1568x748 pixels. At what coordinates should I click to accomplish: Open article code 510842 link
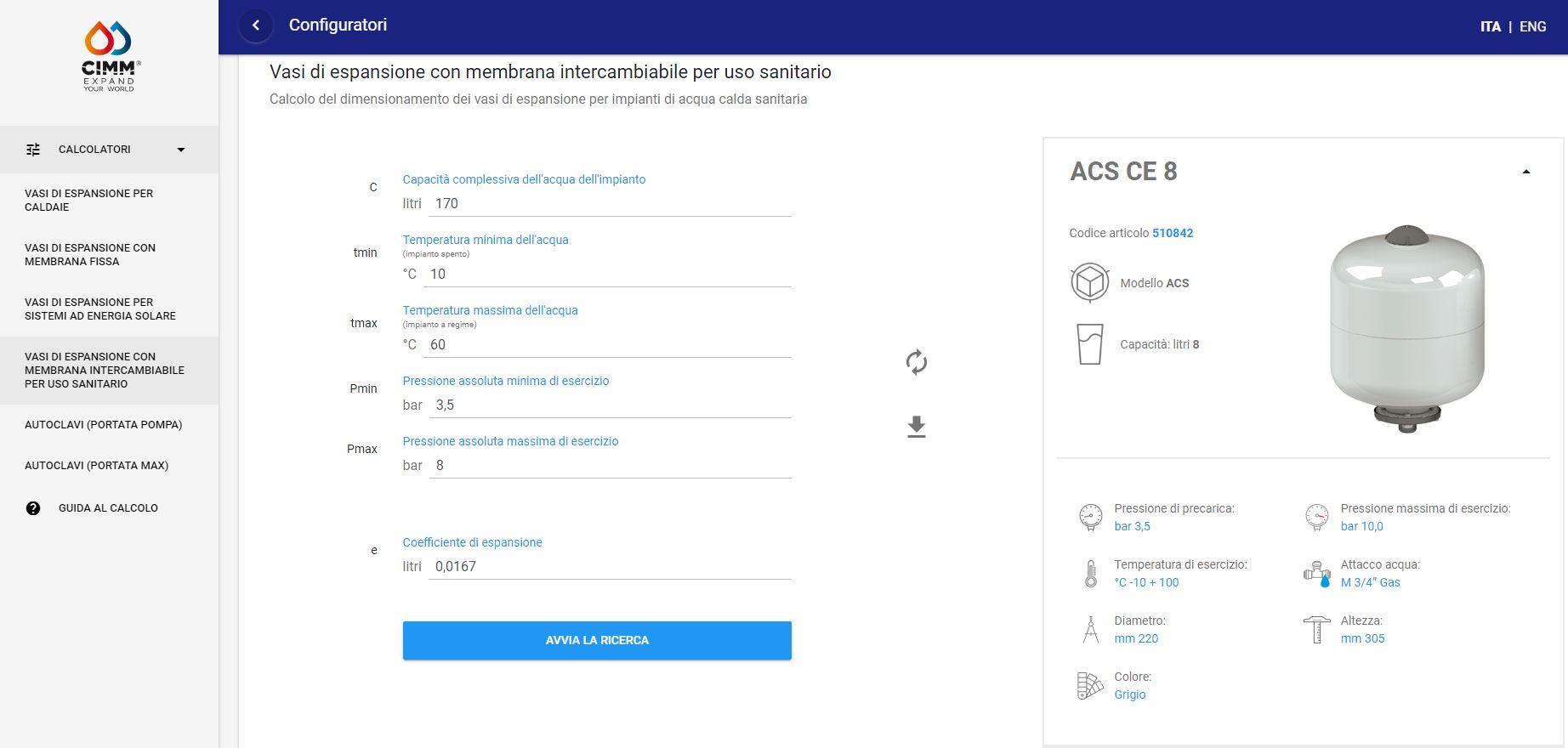pos(1173,233)
